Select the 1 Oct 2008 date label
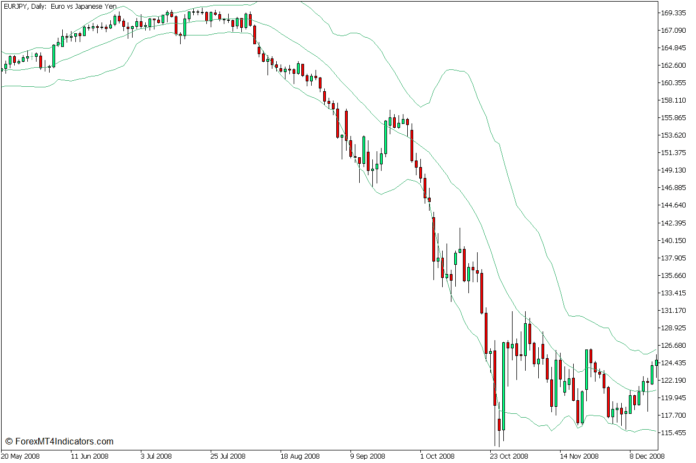The image size is (696, 463). click(x=436, y=456)
